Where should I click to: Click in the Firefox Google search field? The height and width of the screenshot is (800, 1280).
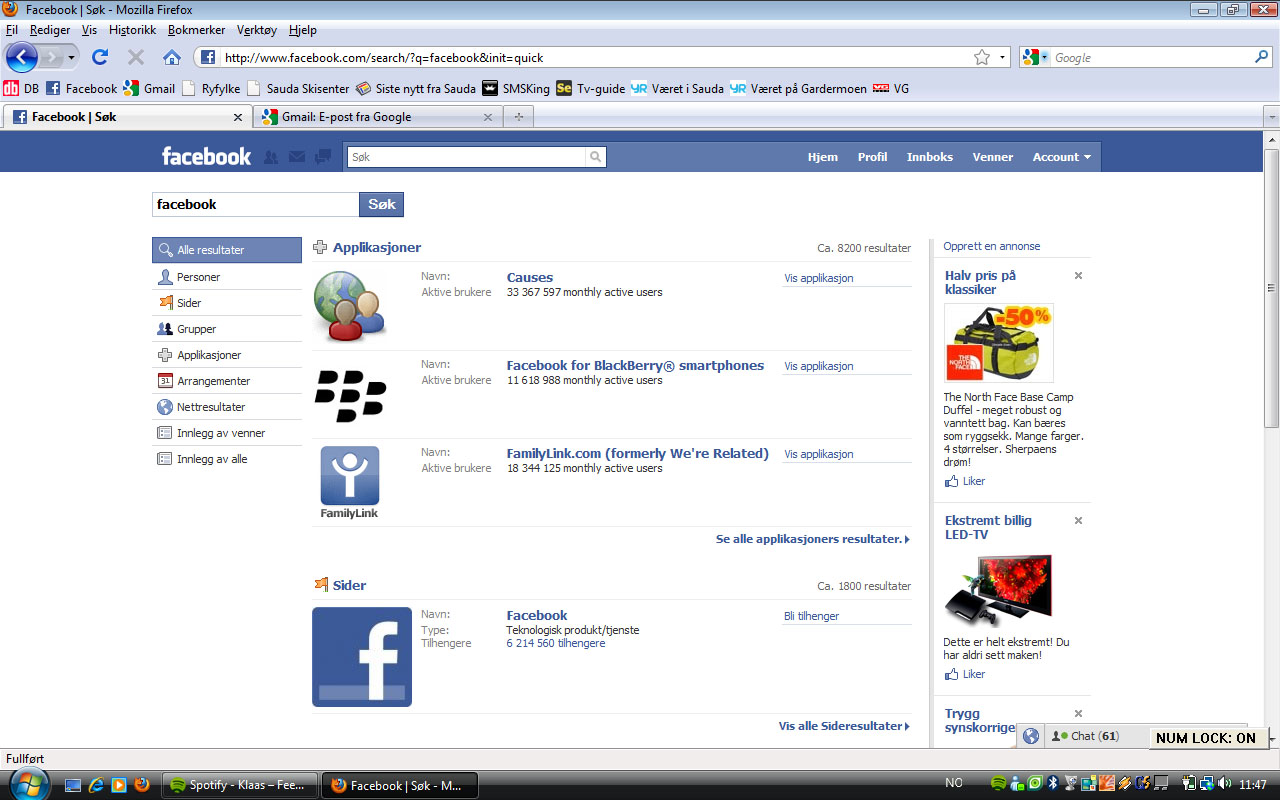1150,57
